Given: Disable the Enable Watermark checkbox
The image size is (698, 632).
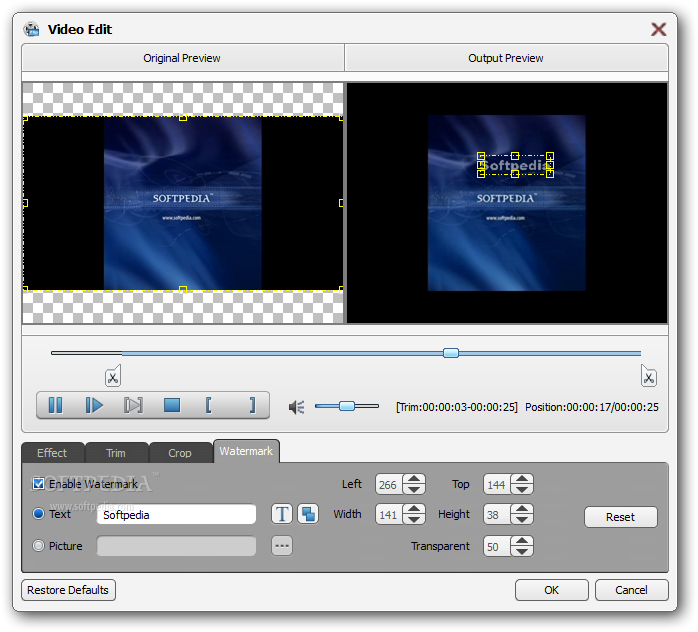Looking at the screenshot, I should [x=39, y=483].
